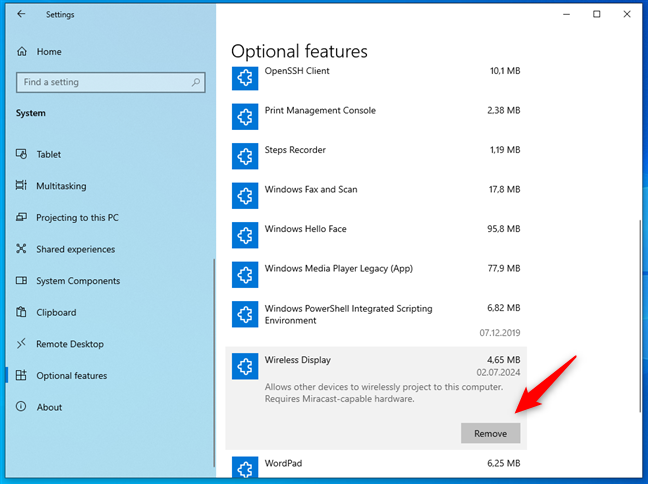Click the Steps Recorder puzzle icon
The image size is (648, 484).
(x=245, y=156)
